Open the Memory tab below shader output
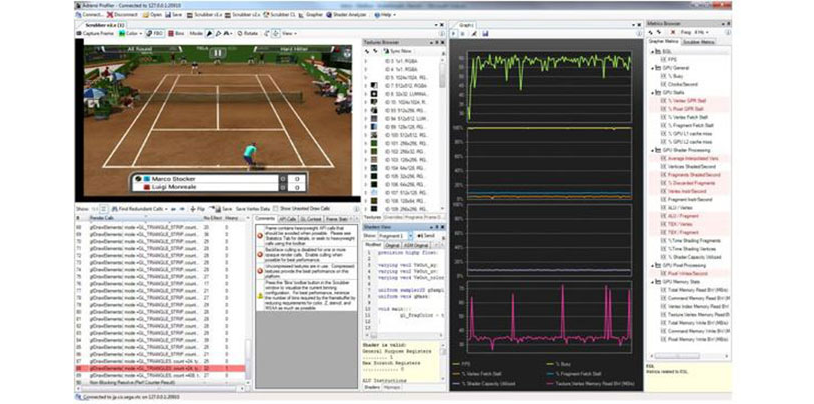This screenshot has width=814, height=404. pyautogui.click(x=390, y=387)
